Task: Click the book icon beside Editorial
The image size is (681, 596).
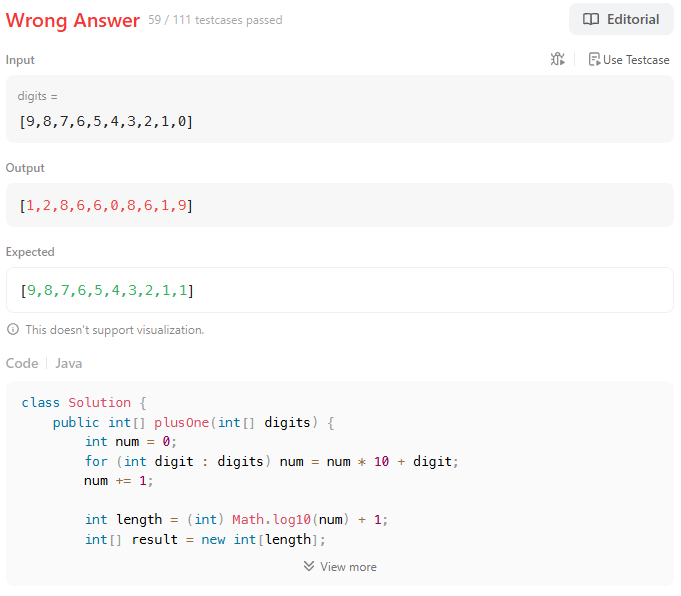Action: coord(591,19)
